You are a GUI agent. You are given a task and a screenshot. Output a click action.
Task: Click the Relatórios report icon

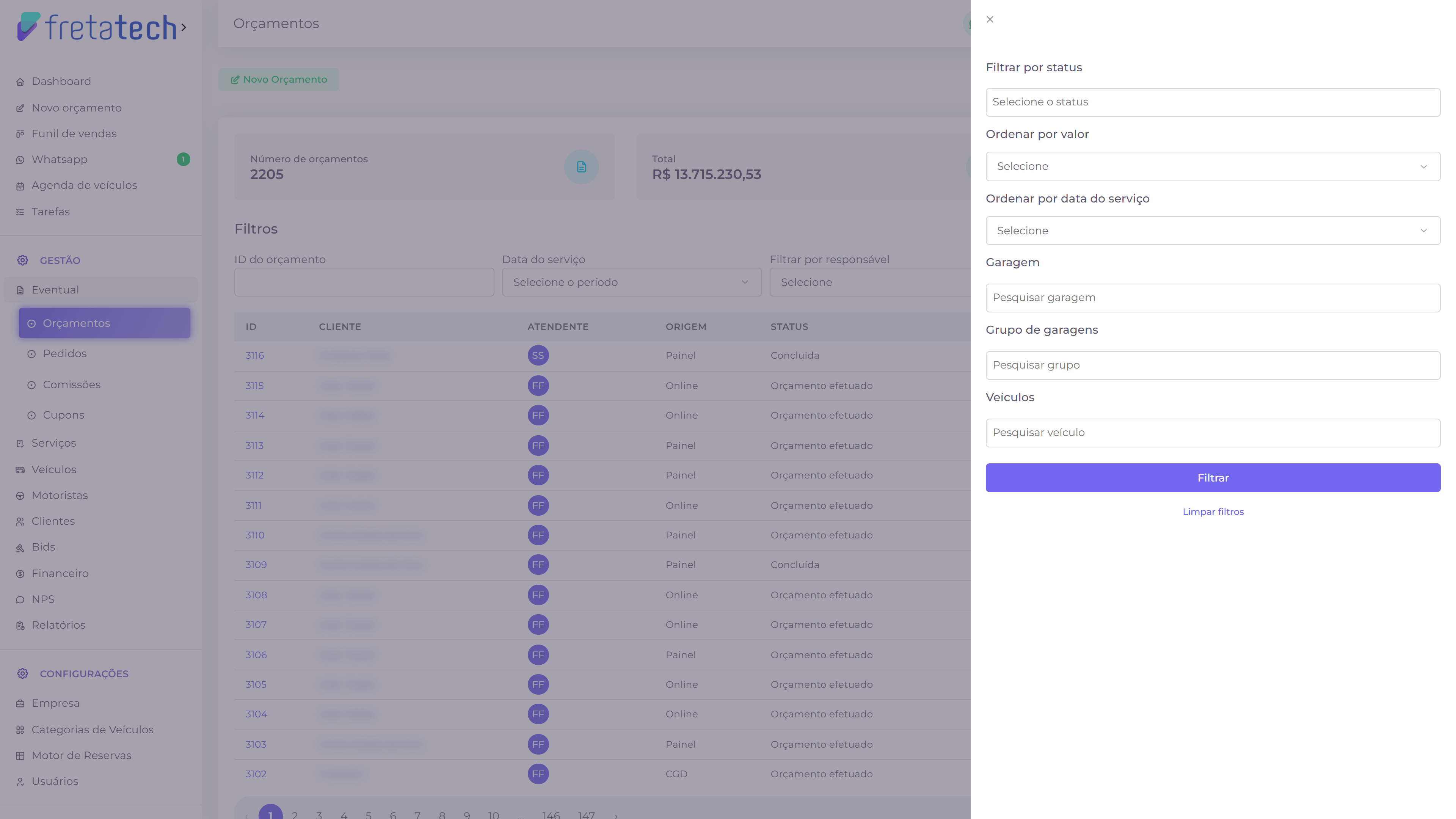click(x=20, y=626)
